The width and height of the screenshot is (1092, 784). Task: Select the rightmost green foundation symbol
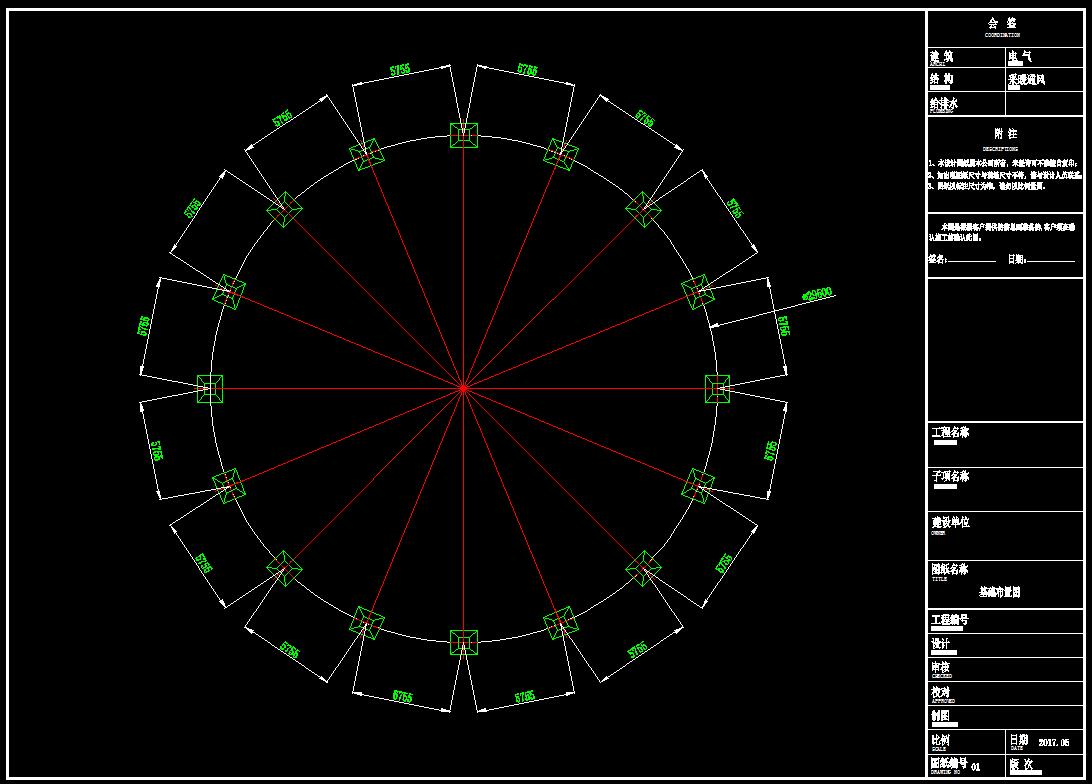pos(717,389)
